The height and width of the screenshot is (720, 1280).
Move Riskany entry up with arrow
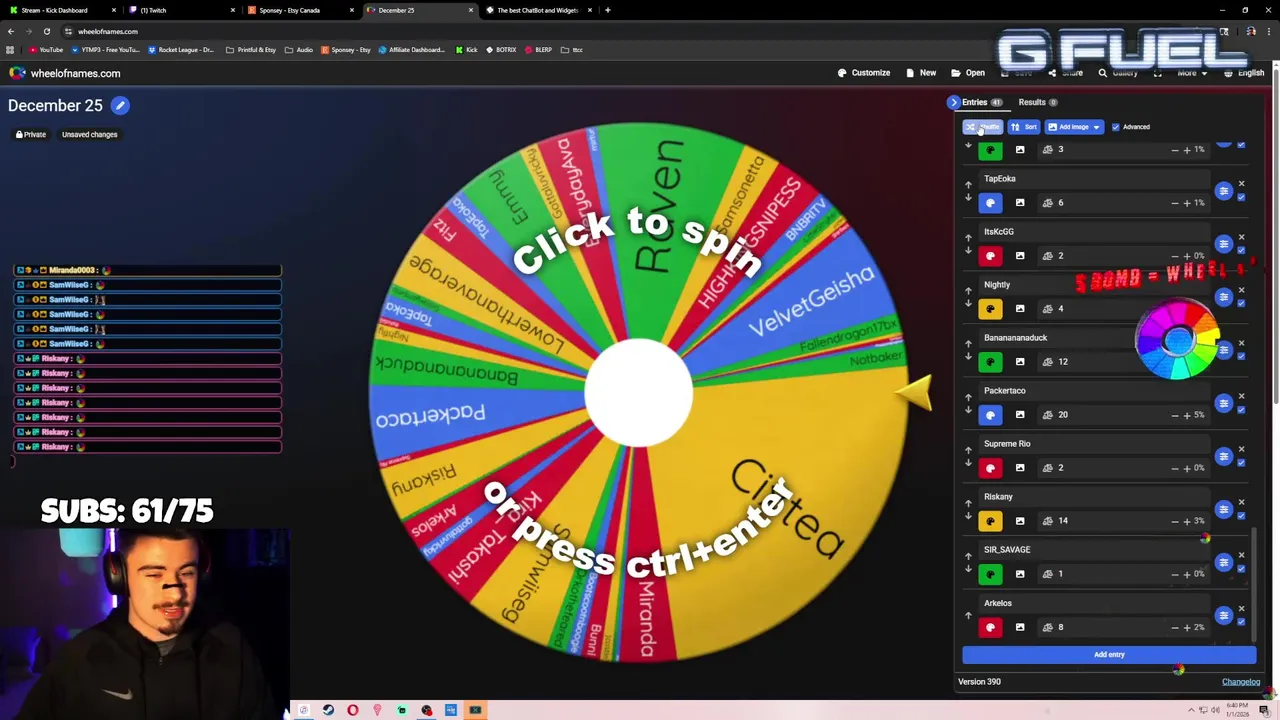(x=968, y=502)
